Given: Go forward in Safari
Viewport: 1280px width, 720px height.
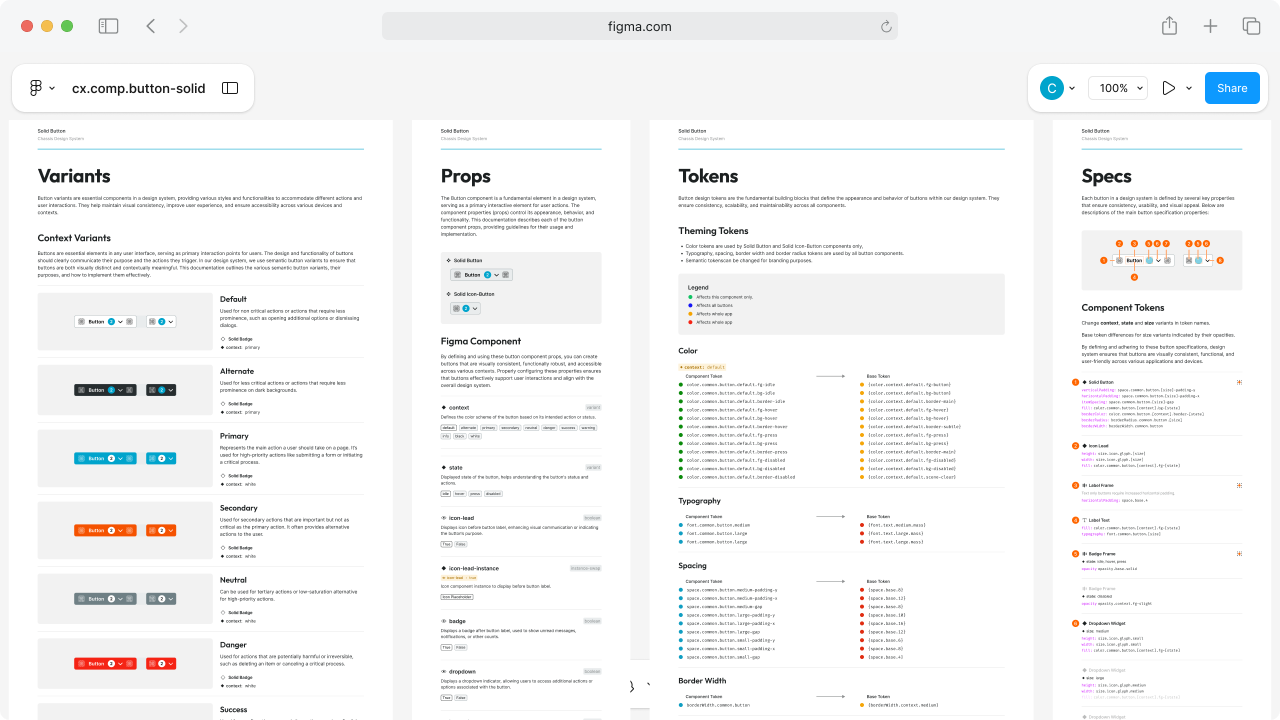Looking at the screenshot, I should 183,26.
